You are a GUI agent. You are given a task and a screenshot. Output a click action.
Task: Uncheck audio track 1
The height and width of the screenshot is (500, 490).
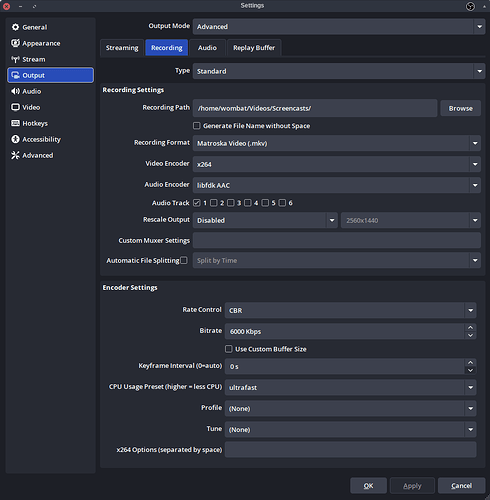coord(197,203)
